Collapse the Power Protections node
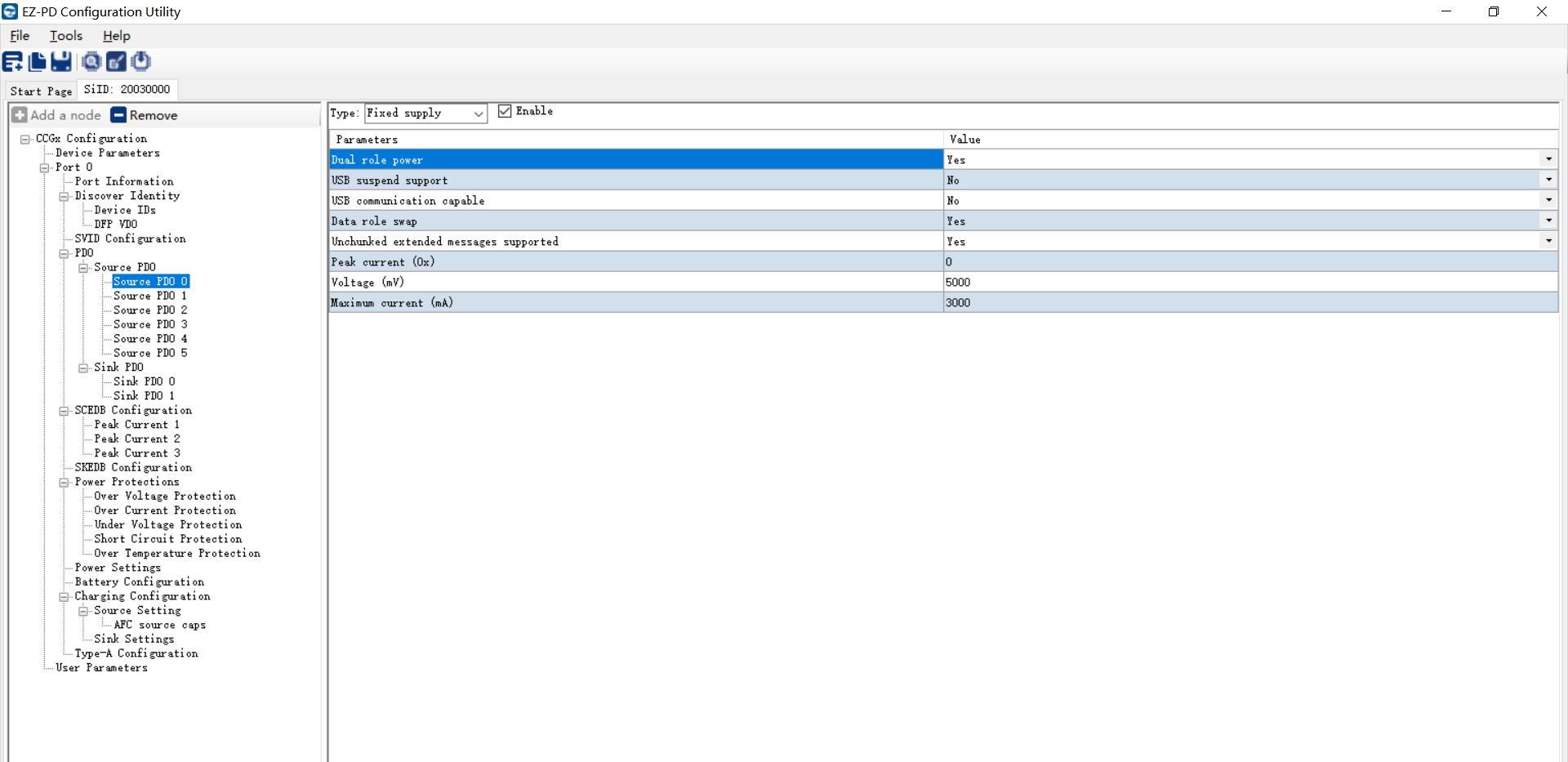Viewport: 1568px width, 762px height. (x=64, y=483)
